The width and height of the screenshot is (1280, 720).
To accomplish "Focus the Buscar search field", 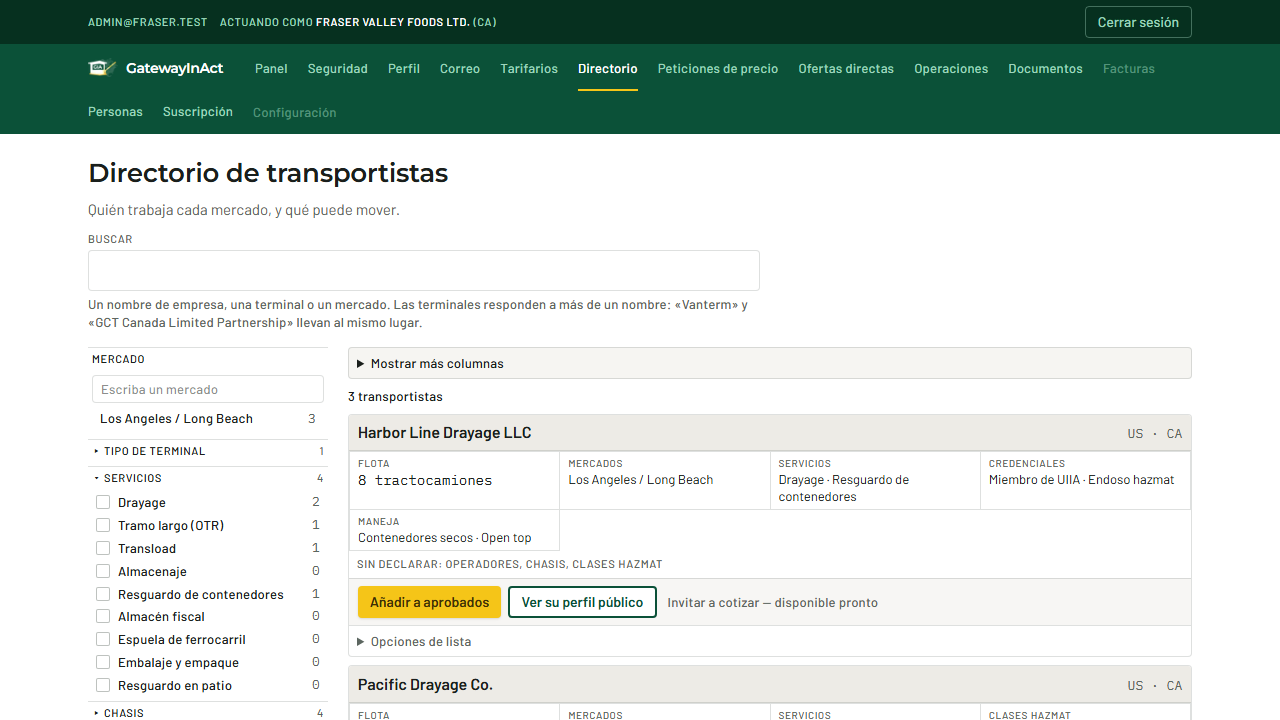I will point(424,271).
